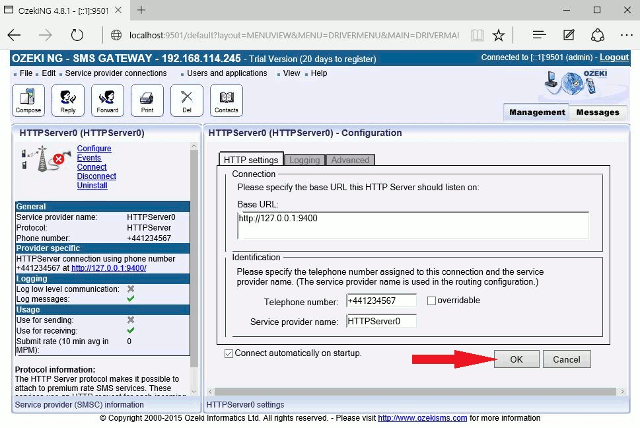Click the OK button

516,359
